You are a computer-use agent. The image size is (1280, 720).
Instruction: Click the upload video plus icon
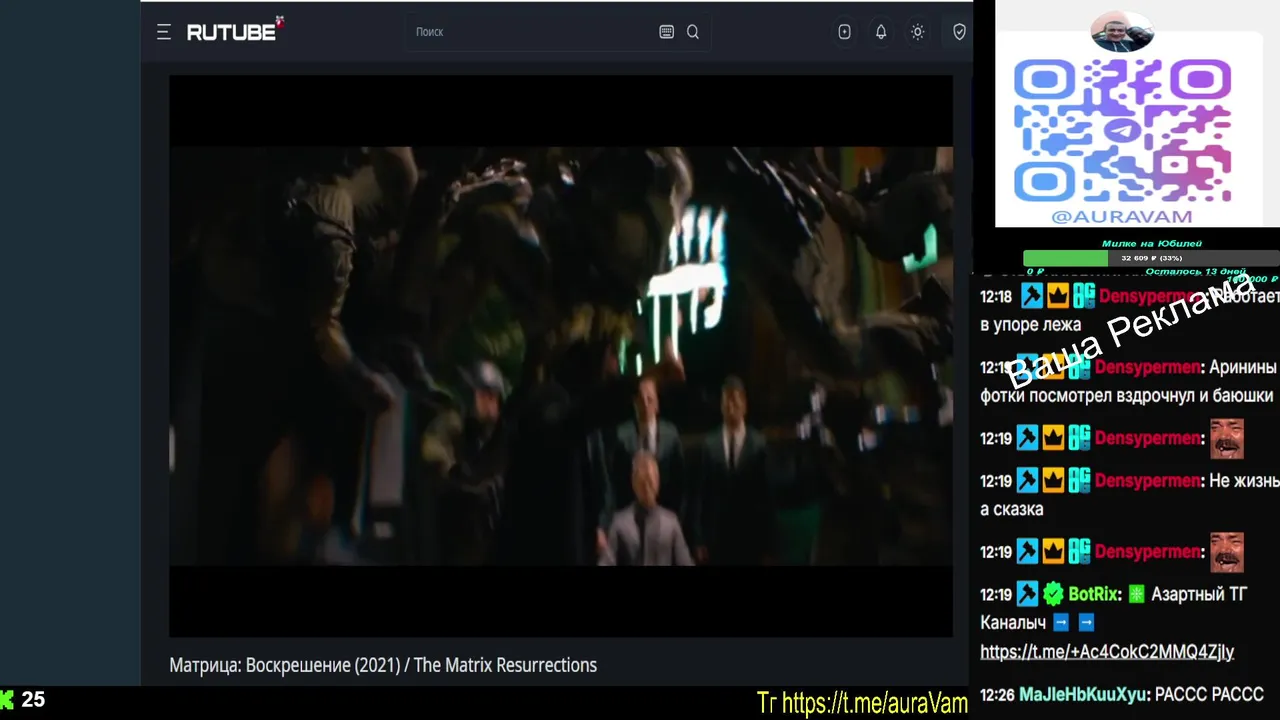[x=845, y=32]
